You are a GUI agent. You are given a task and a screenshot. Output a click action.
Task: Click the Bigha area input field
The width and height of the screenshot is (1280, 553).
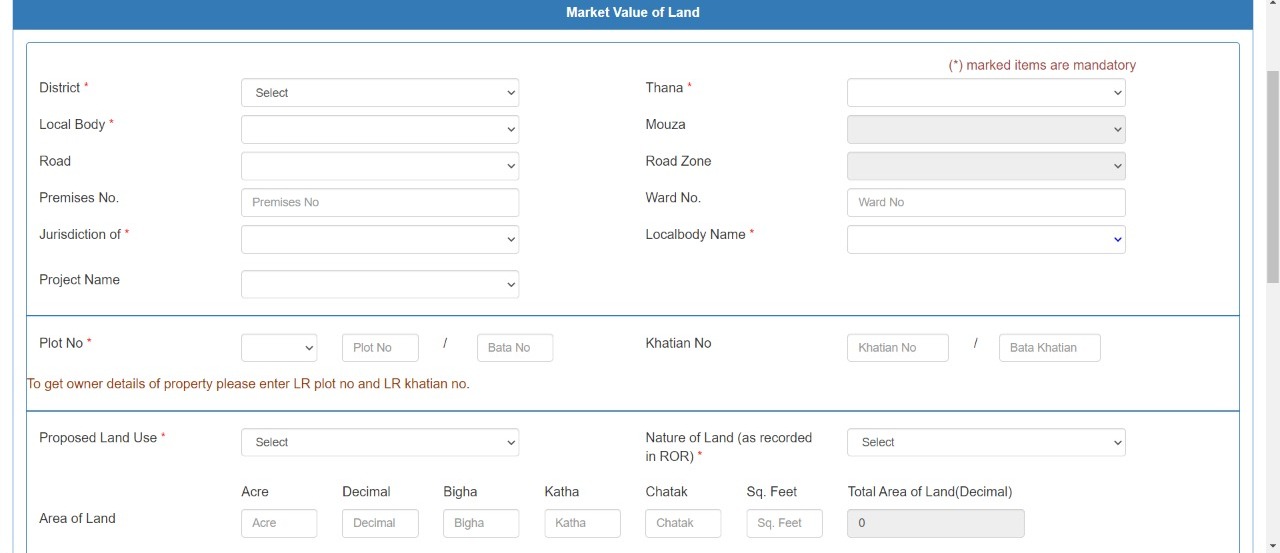pyautogui.click(x=481, y=523)
